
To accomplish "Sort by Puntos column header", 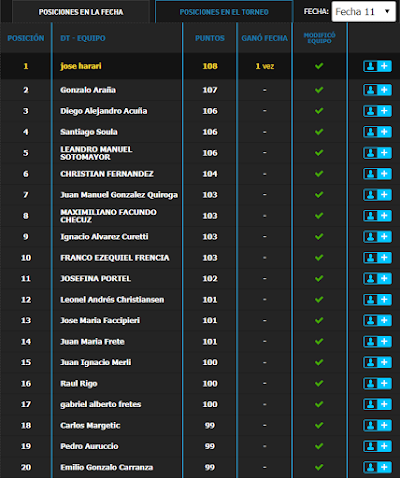I will pos(210,38).
